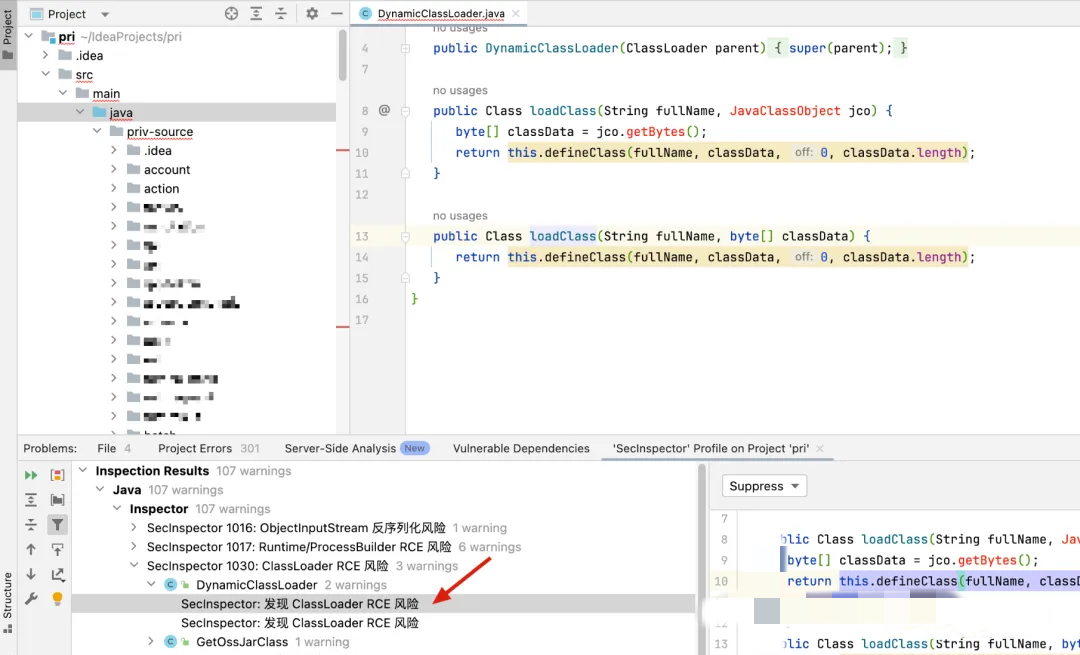The width and height of the screenshot is (1080, 655).
Task: Click the Select Opened File target icon
Action: click(231, 13)
